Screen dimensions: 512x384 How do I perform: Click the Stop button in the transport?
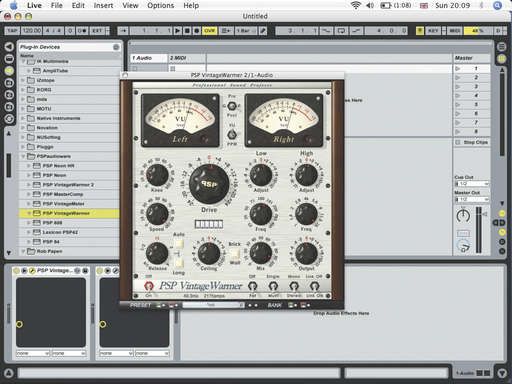(x=187, y=31)
